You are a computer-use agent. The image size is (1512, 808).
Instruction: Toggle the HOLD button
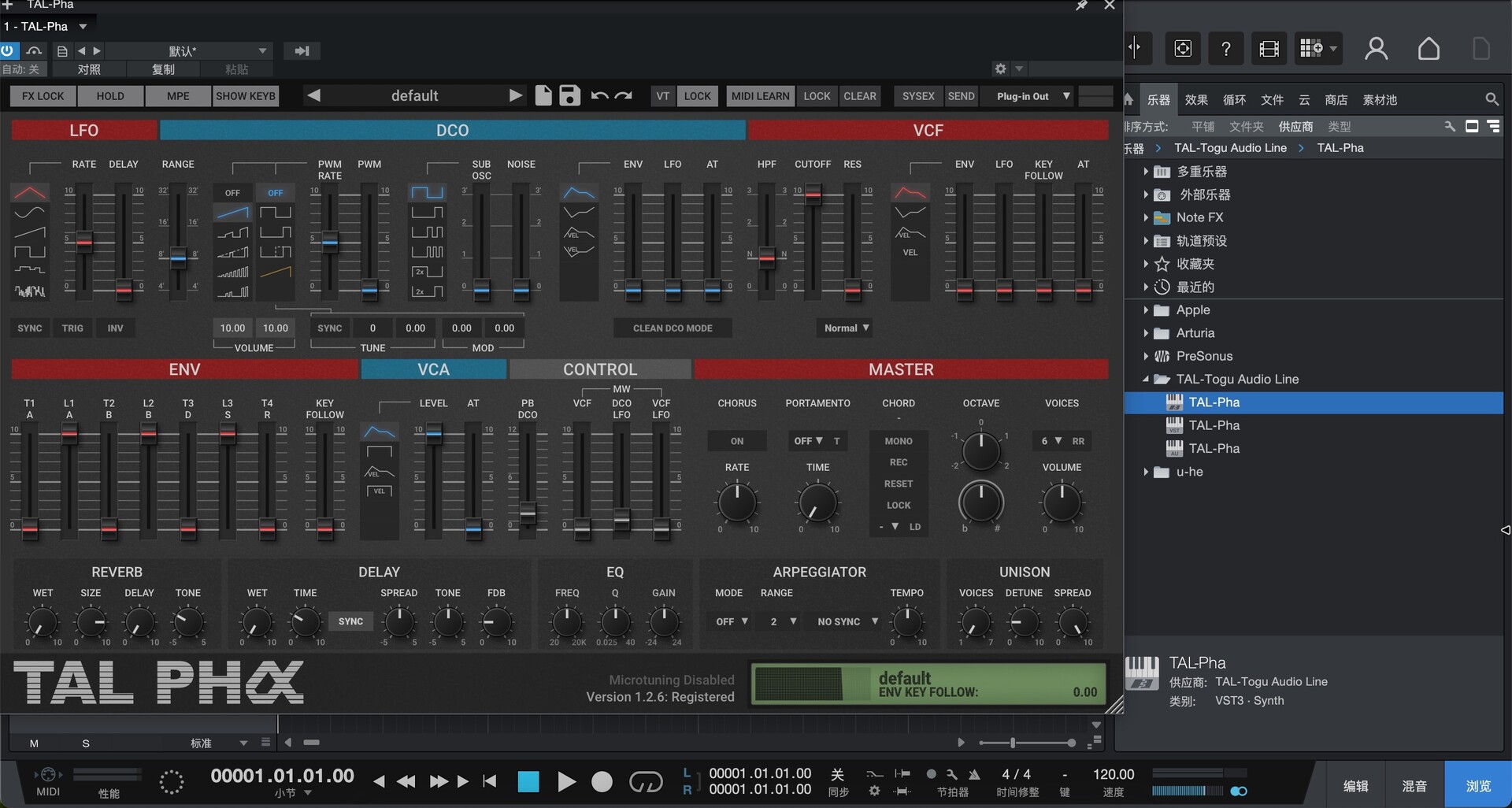point(110,96)
